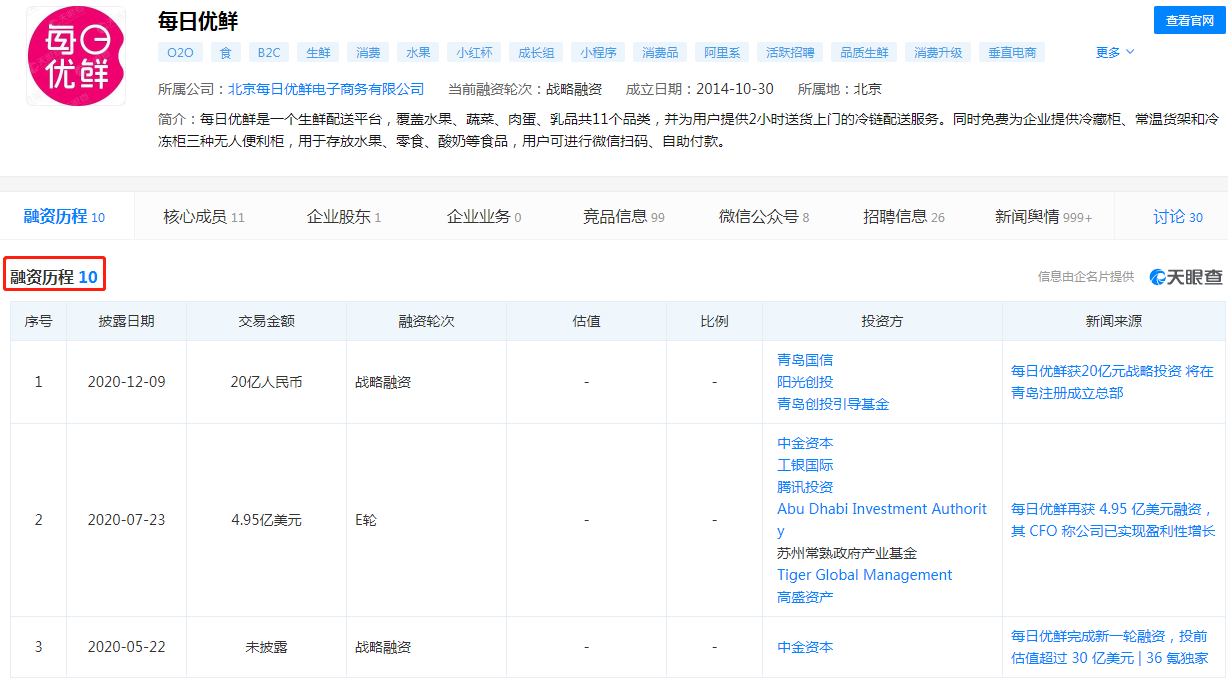Switch to the 融资历程 tab
The image size is (1228, 678).
point(64,216)
